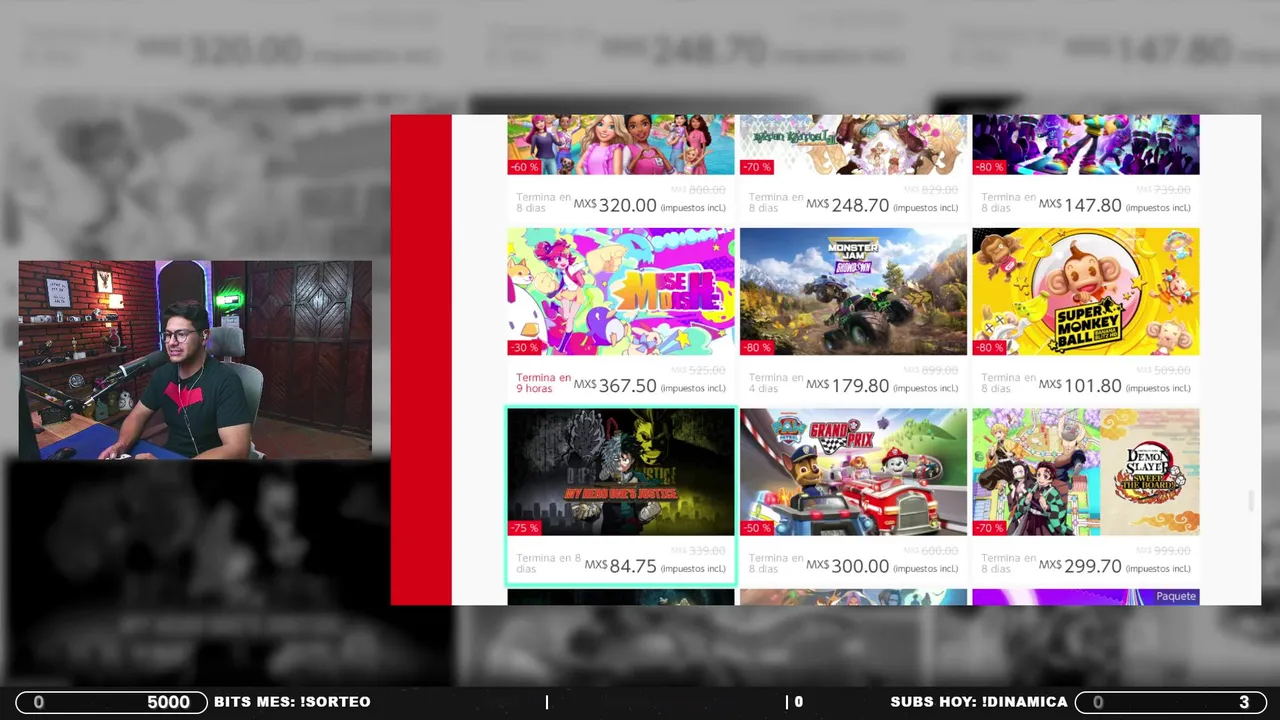Click the -80 % badge on Super Monkey Ball
Screen dimensions: 1280x720
tap(989, 347)
